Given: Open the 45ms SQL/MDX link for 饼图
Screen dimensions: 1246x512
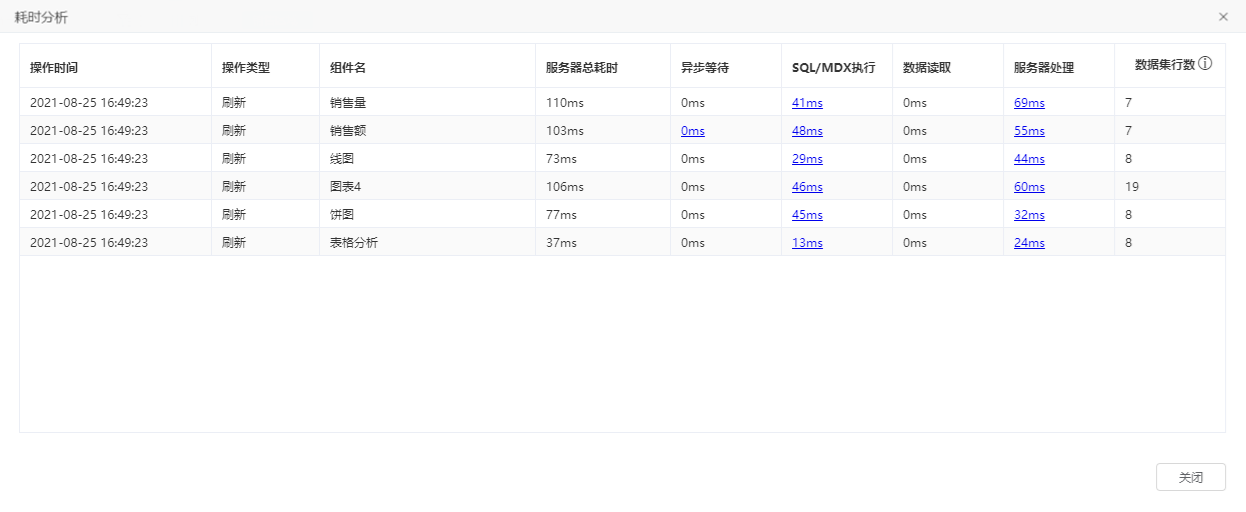Looking at the screenshot, I should [x=807, y=215].
